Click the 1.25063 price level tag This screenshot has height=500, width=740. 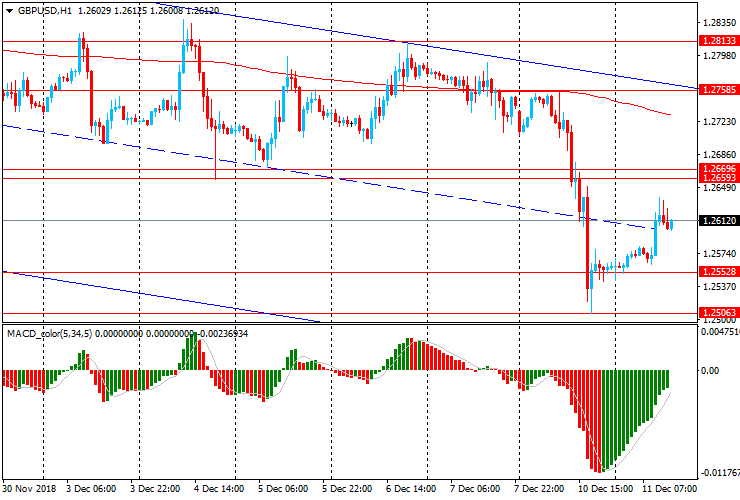(719, 313)
